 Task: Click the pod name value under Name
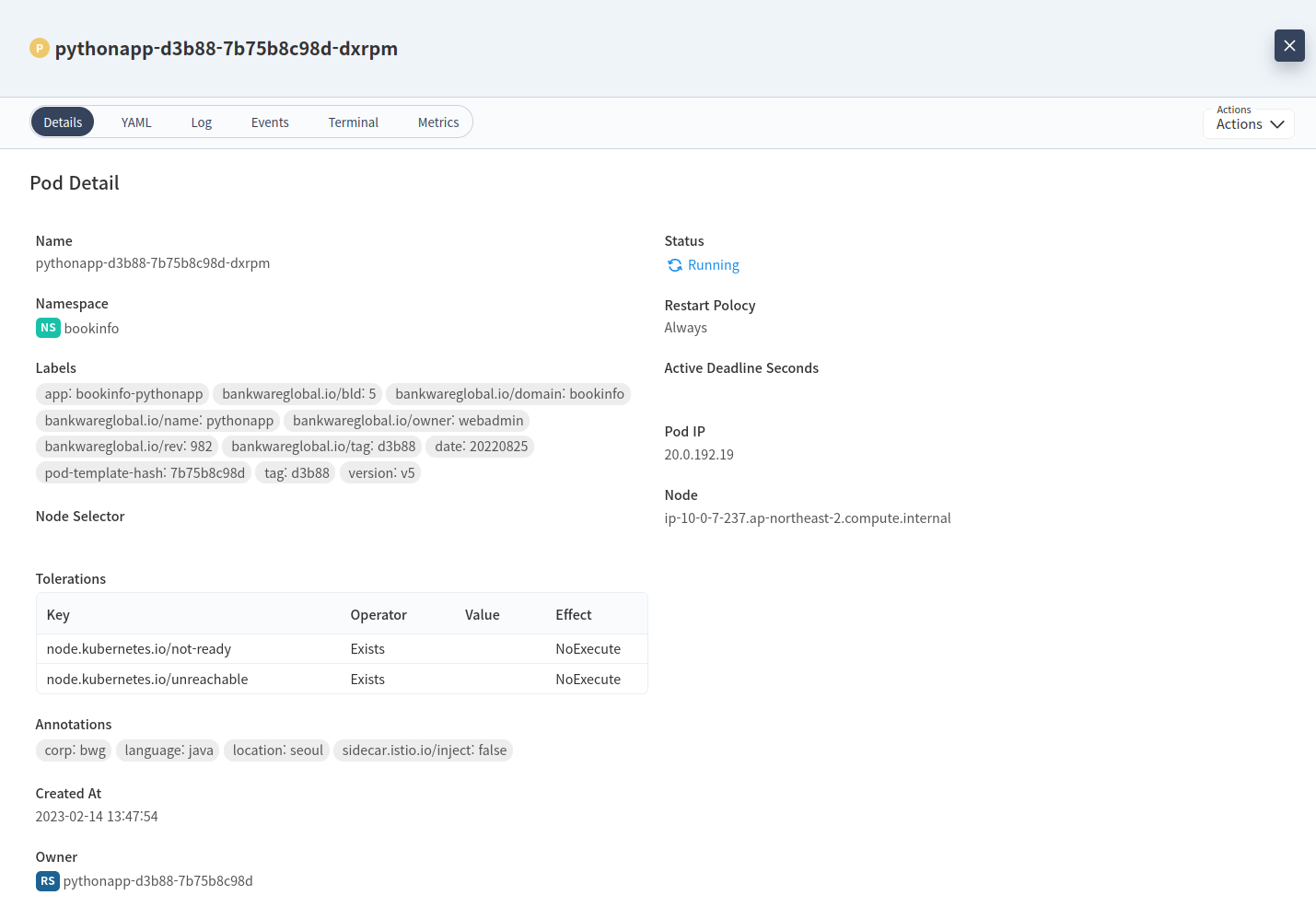153,263
